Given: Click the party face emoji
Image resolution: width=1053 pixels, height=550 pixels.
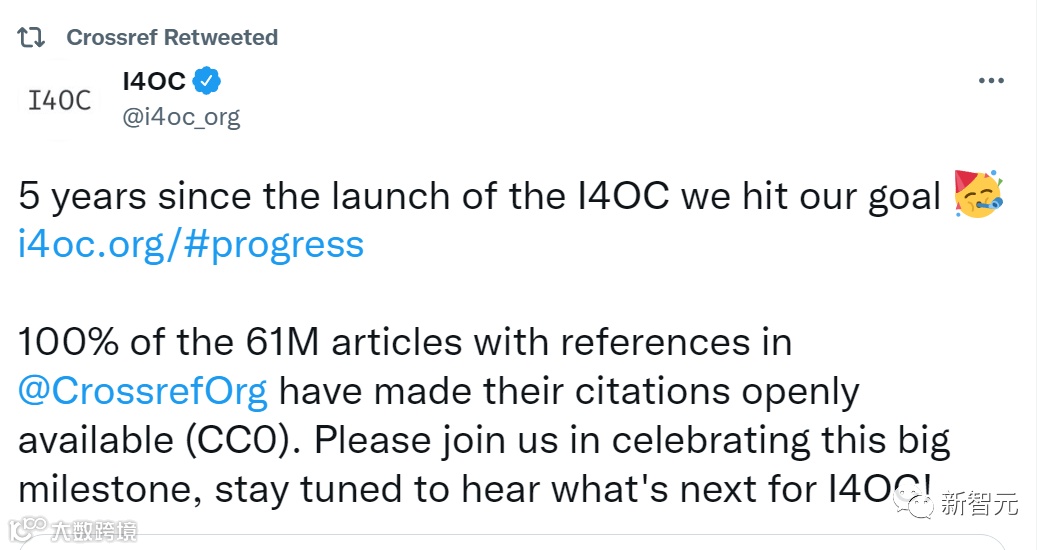Looking at the screenshot, I should pos(979,195).
